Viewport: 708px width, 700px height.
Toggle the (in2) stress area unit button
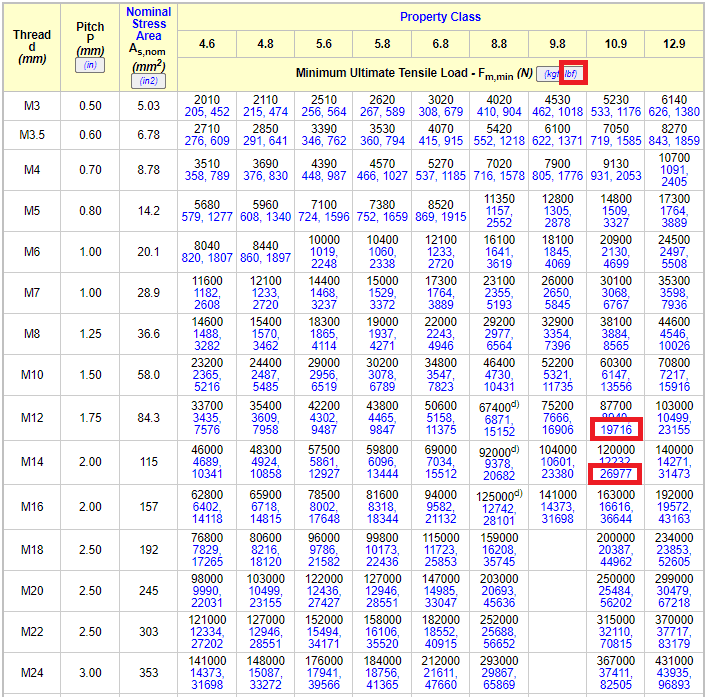pyautogui.click(x=148, y=81)
